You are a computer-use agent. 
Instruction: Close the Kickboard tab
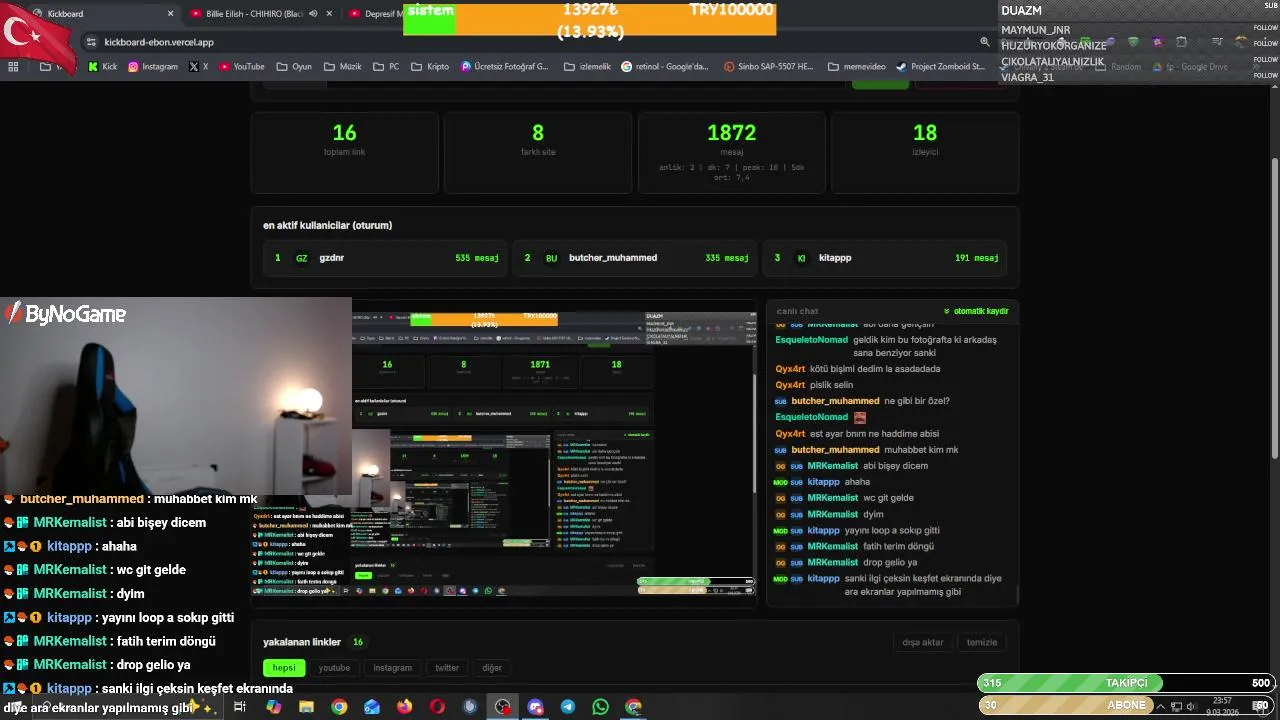pos(170,14)
